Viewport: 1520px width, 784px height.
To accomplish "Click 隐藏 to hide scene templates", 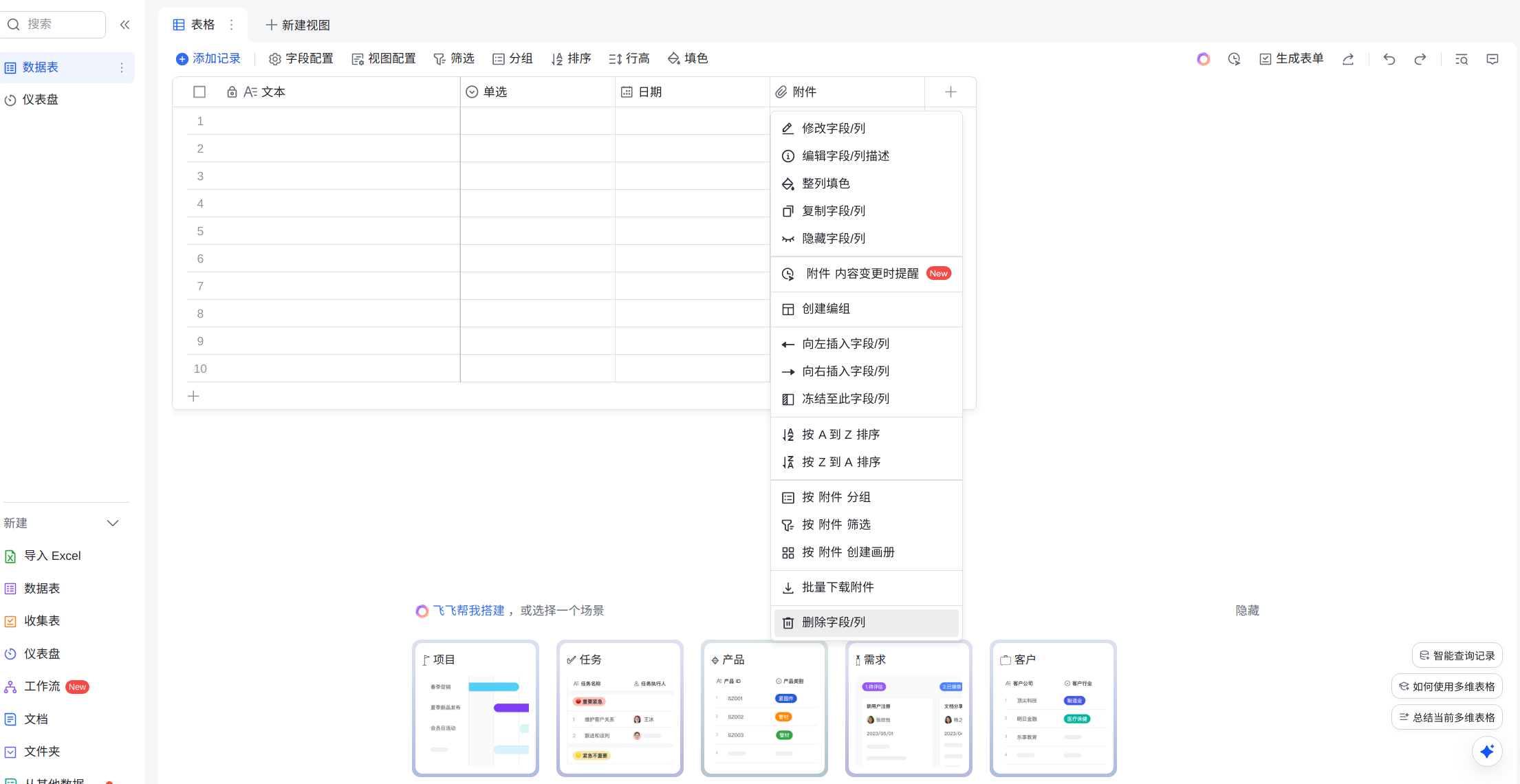I will tap(1247, 611).
